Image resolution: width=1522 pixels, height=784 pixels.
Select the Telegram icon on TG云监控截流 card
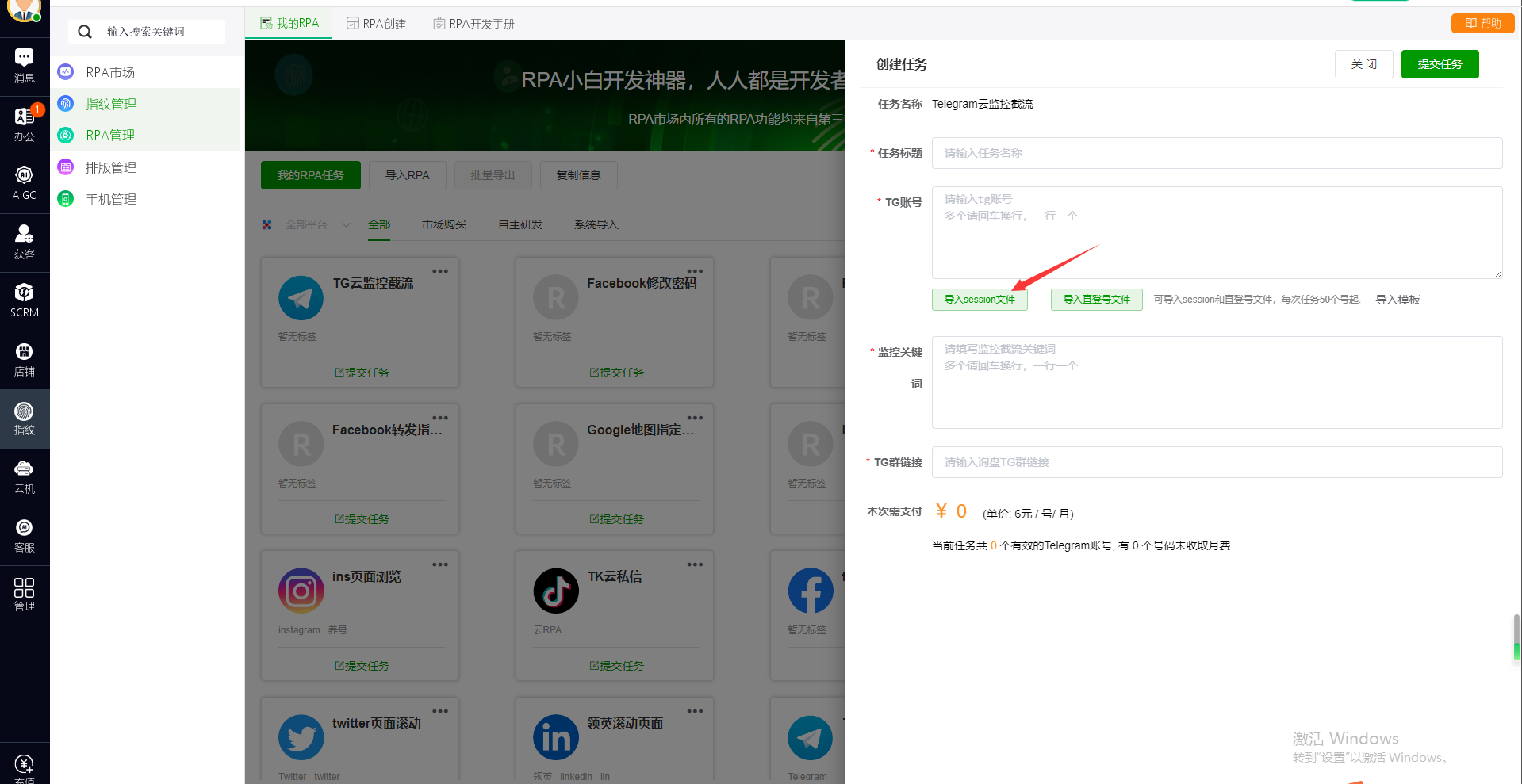click(301, 298)
